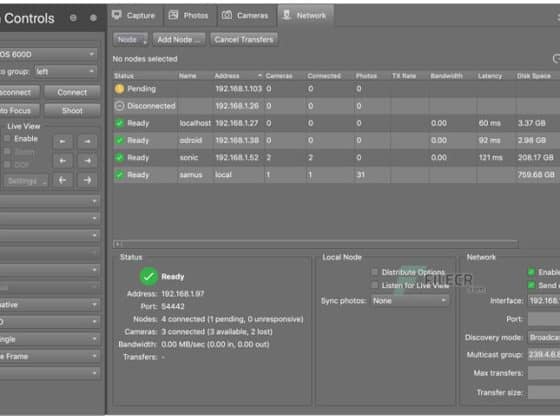Click the large green Ready status icon
The height and width of the screenshot is (420, 560).
[x=149, y=276]
